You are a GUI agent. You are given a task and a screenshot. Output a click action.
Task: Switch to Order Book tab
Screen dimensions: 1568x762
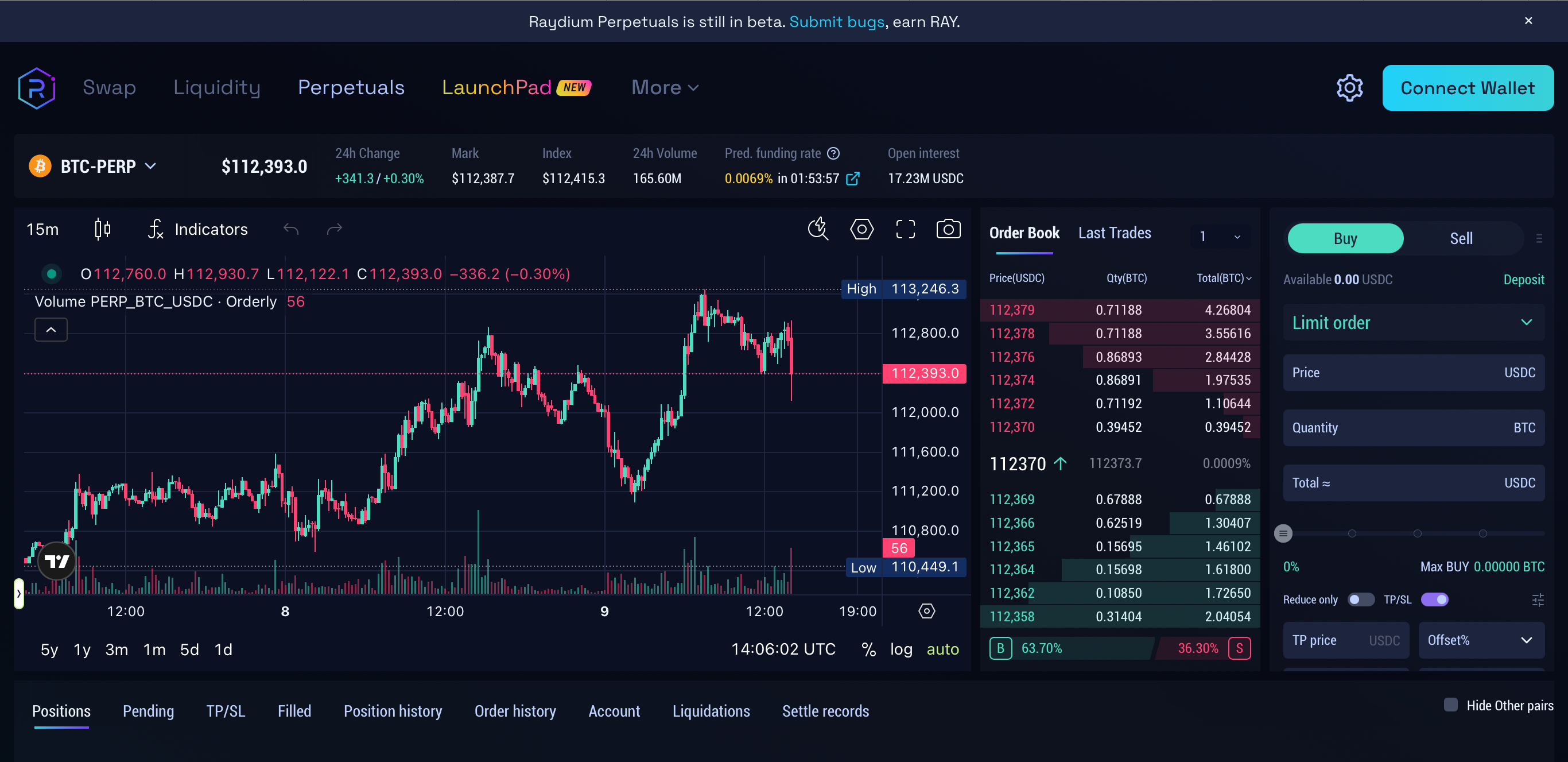pyautogui.click(x=1024, y=233)
